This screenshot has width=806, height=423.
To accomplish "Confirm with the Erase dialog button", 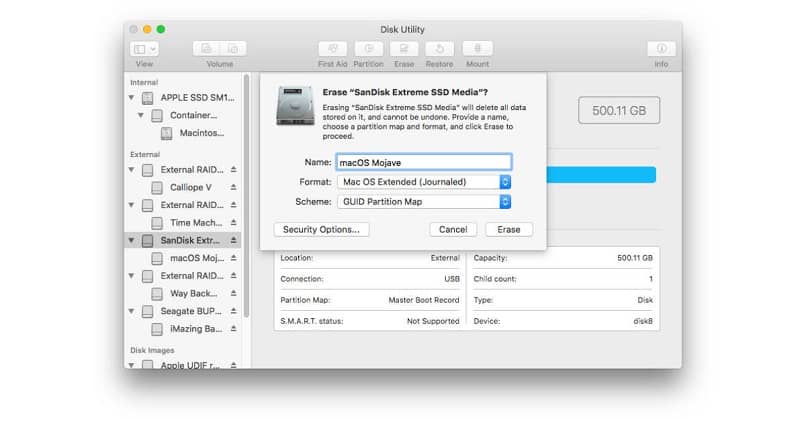I will coord(509,229).
